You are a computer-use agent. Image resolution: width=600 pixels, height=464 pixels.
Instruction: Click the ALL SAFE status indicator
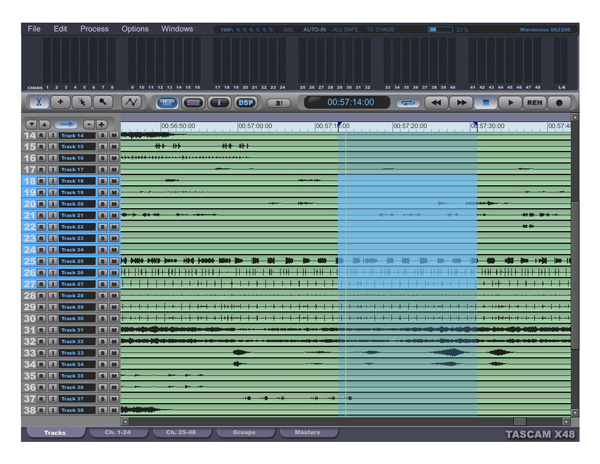[346, 29]
